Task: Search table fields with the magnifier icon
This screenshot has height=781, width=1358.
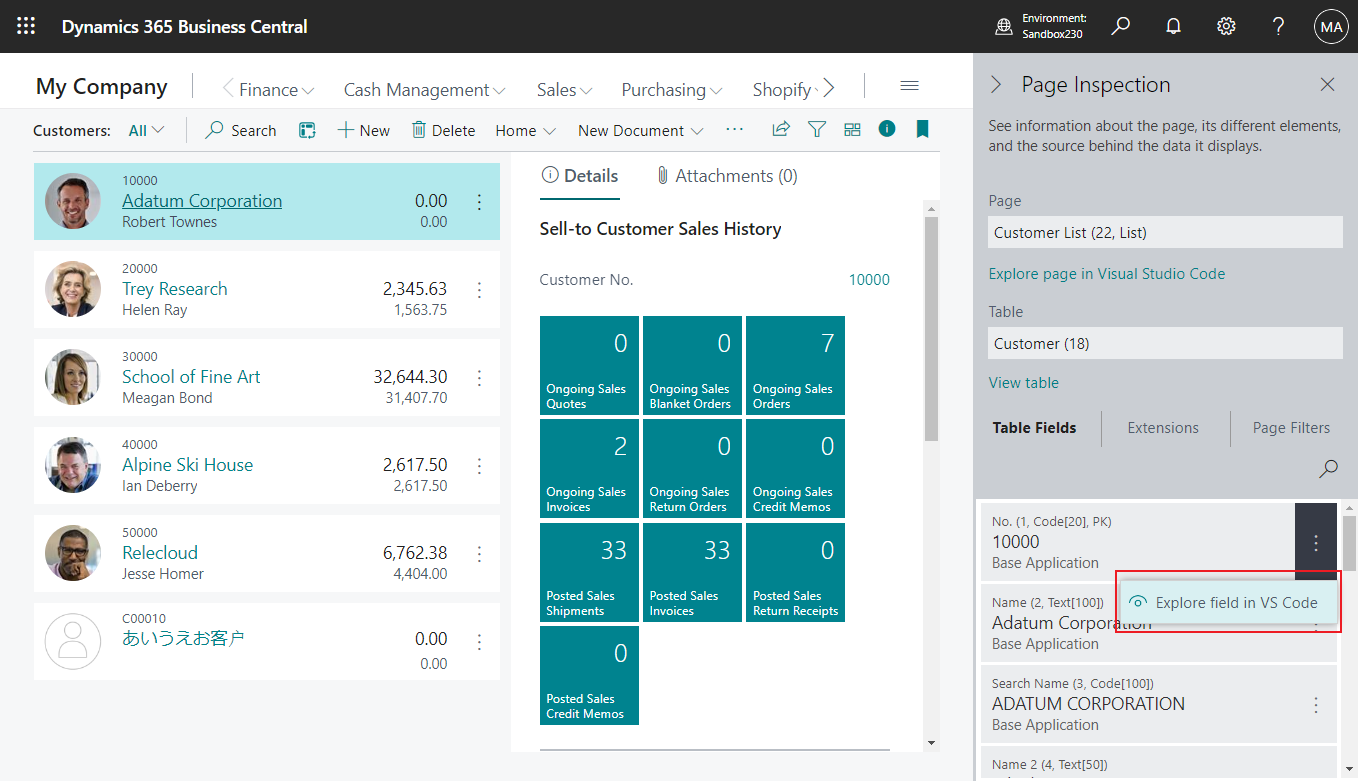Action: pos(1328,468)
